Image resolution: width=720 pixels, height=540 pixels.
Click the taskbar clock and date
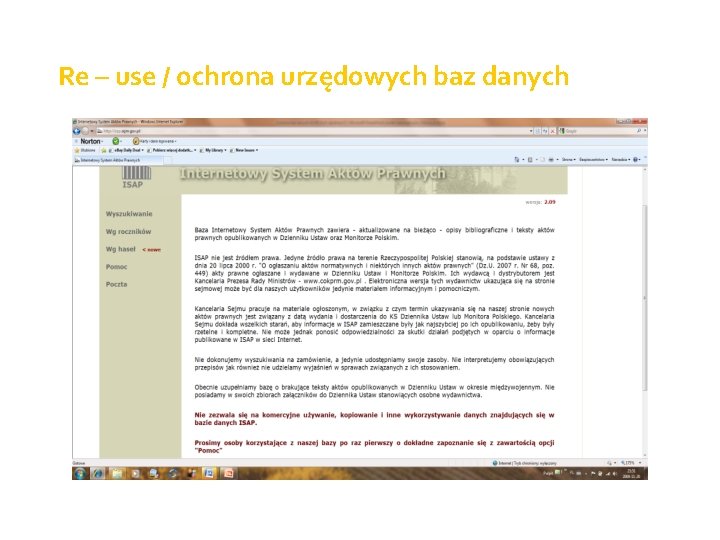[630, 473]
